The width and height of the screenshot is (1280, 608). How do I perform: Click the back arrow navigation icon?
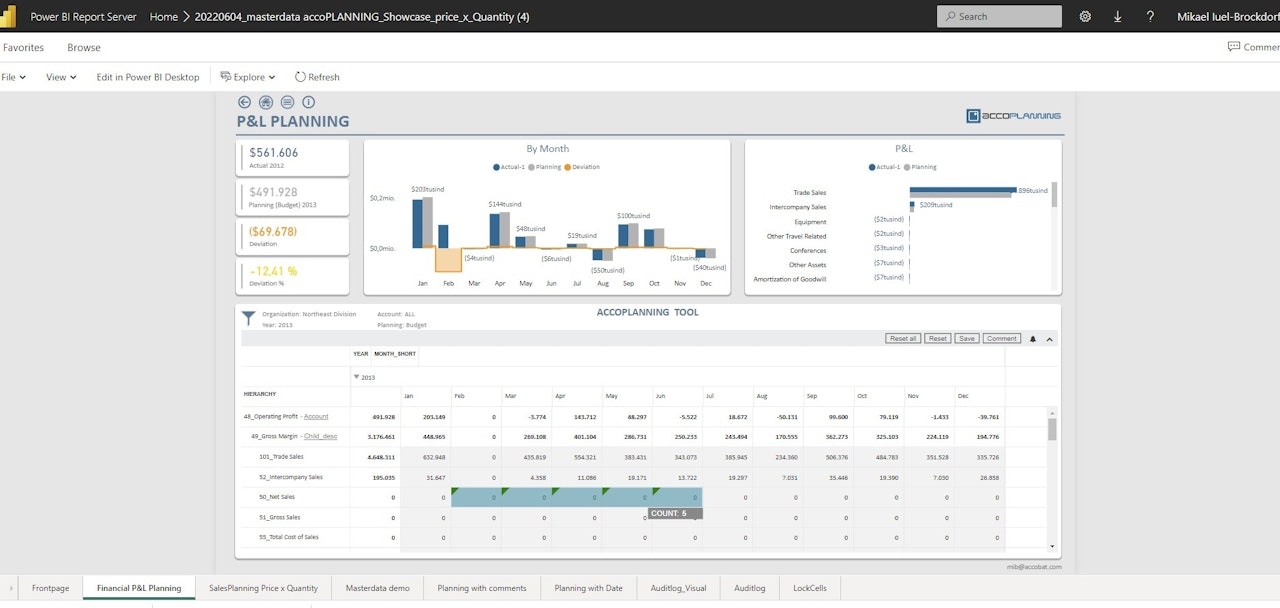pyautogui.click(x=244, y=102)
